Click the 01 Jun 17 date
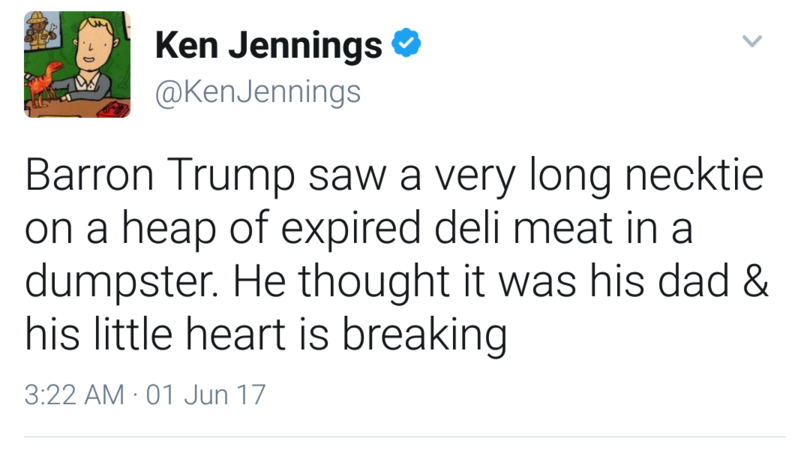 coord(206,394)
